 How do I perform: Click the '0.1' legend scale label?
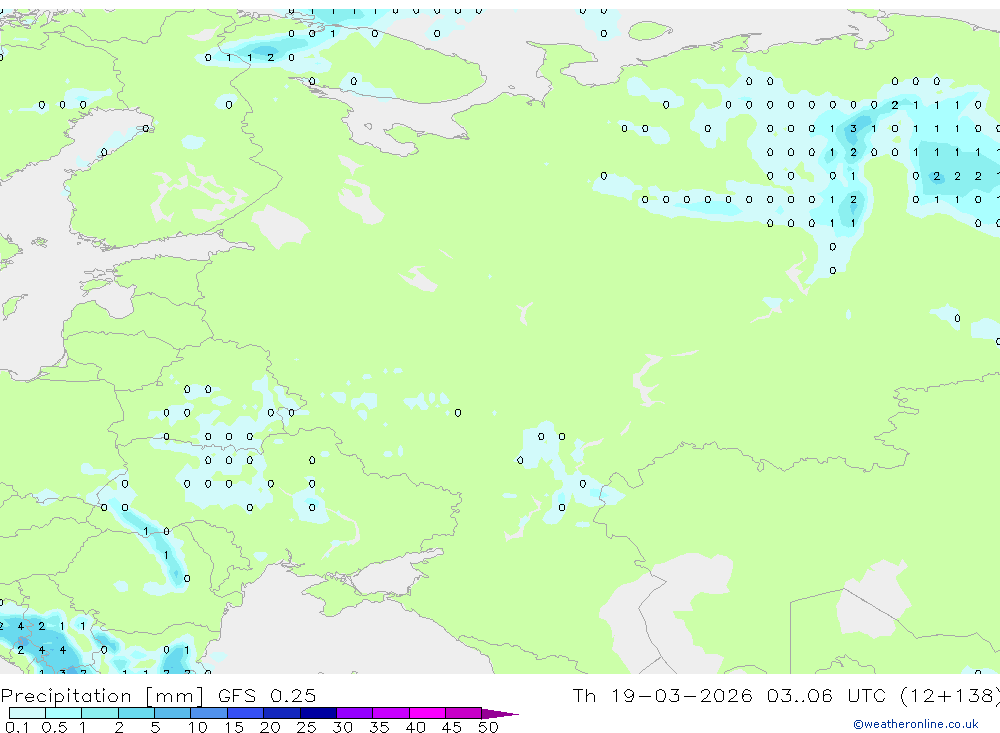click(16, 727)
